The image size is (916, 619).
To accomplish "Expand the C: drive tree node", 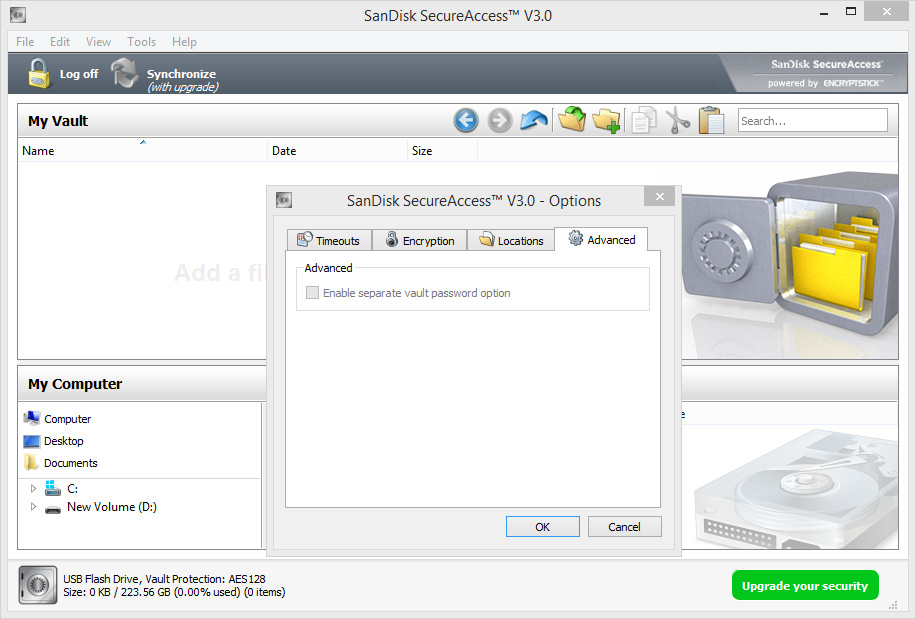I will [33, 488].
